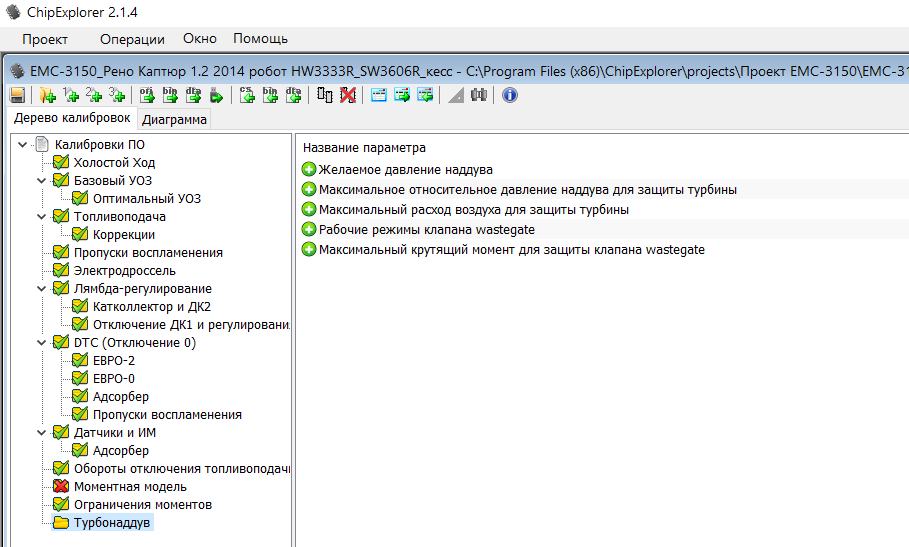Viewport: 909px width, 547px height.
Task: Click the red X compare icon in toolbar
Action: point(347,96)
